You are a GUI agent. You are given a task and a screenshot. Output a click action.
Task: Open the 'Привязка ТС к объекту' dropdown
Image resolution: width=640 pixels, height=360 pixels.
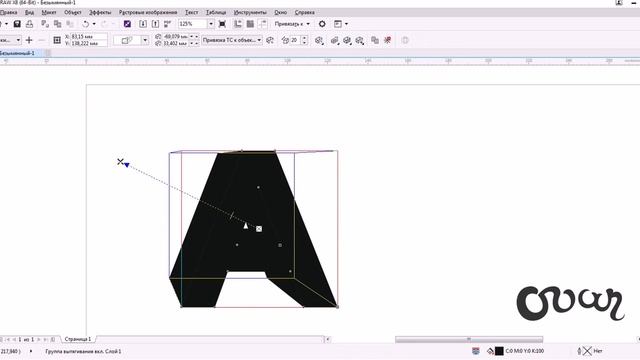click(232, 40)
